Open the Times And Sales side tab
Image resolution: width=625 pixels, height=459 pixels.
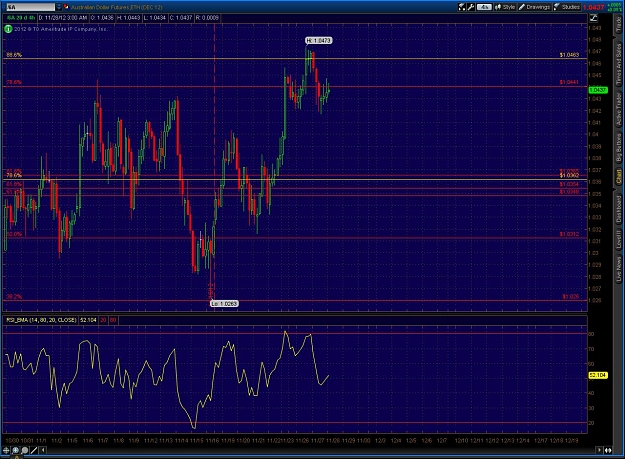pos(618,63)
